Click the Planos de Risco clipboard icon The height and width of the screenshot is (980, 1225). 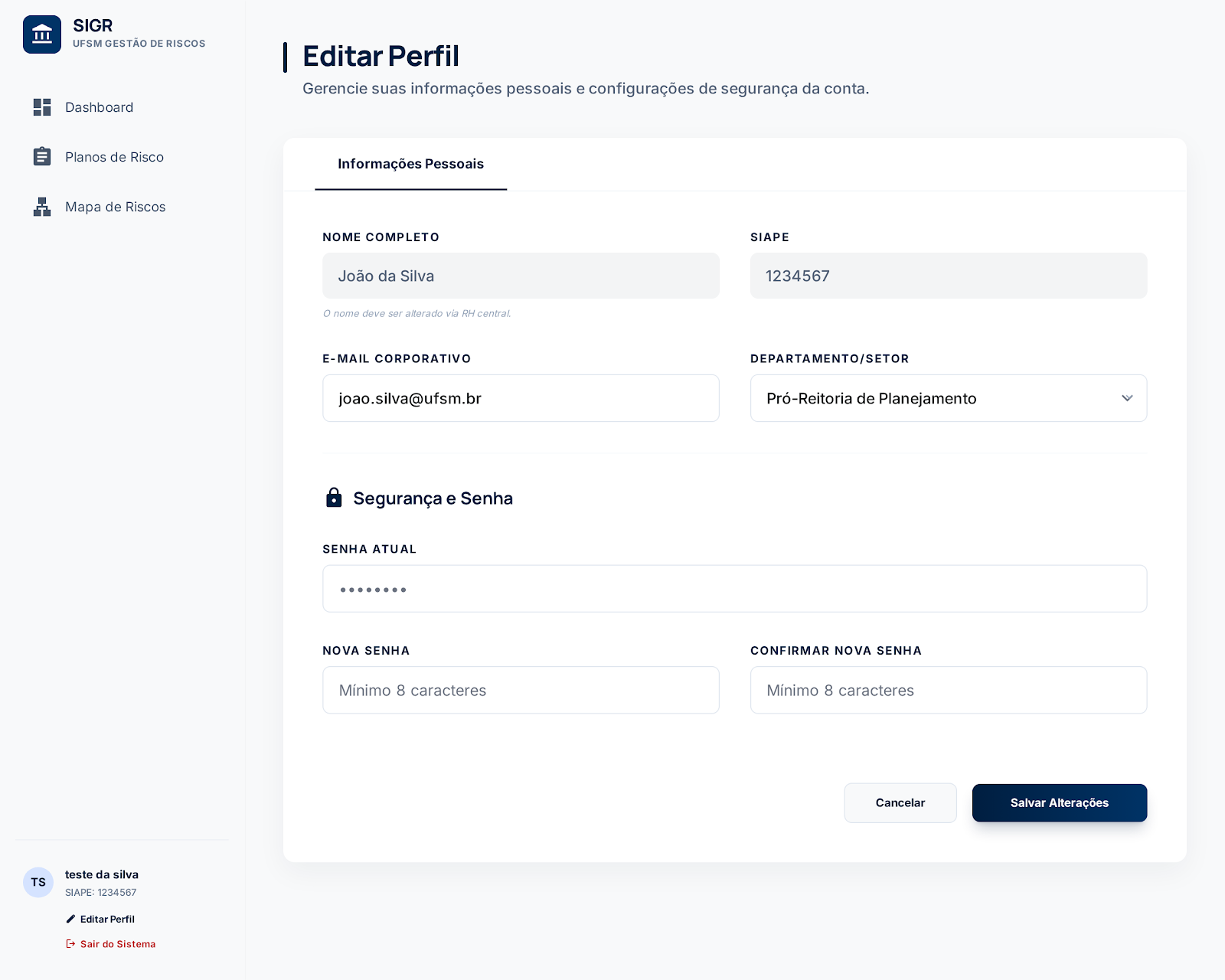coord(42,157)
